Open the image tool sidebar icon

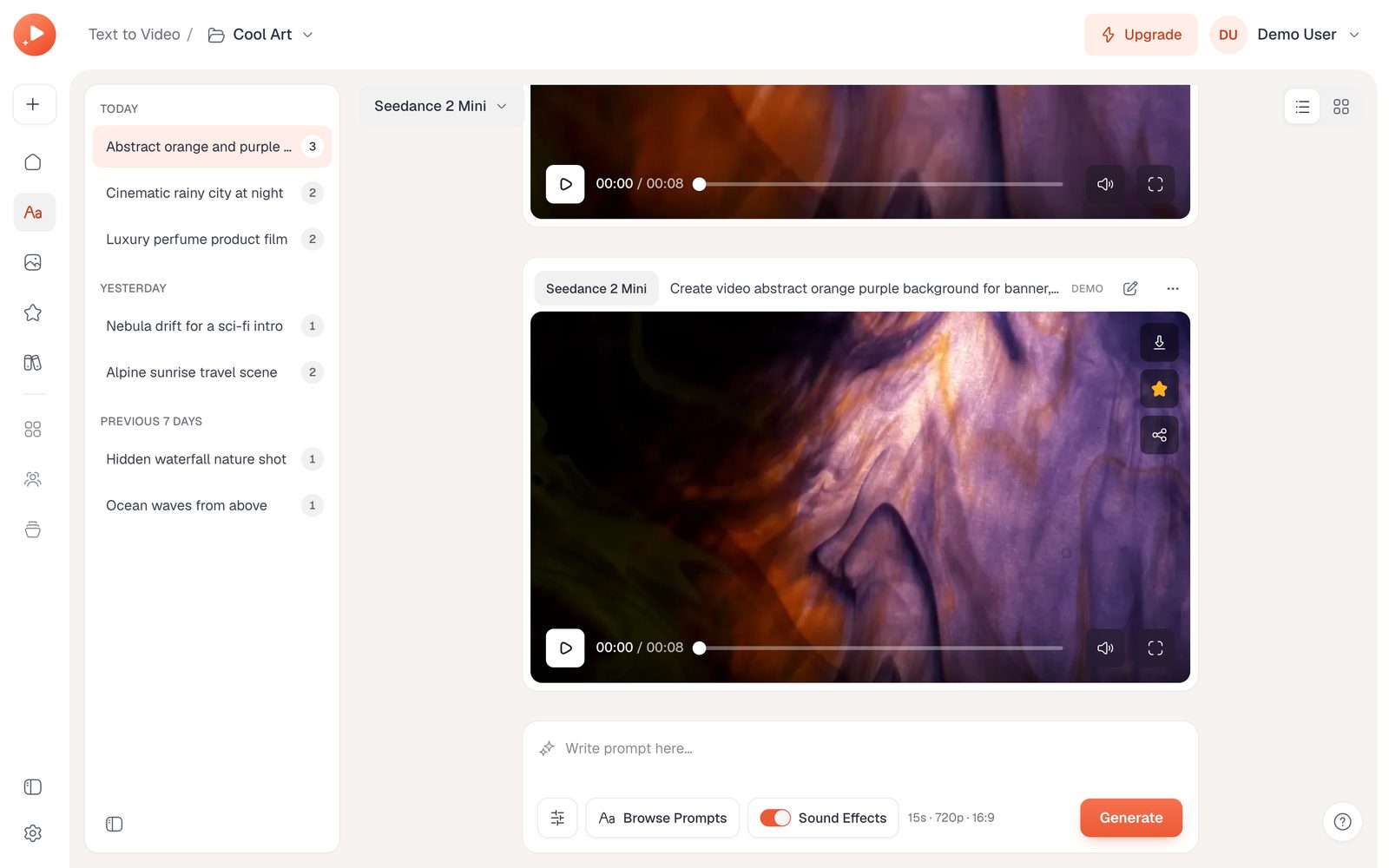tap(33, 262)
